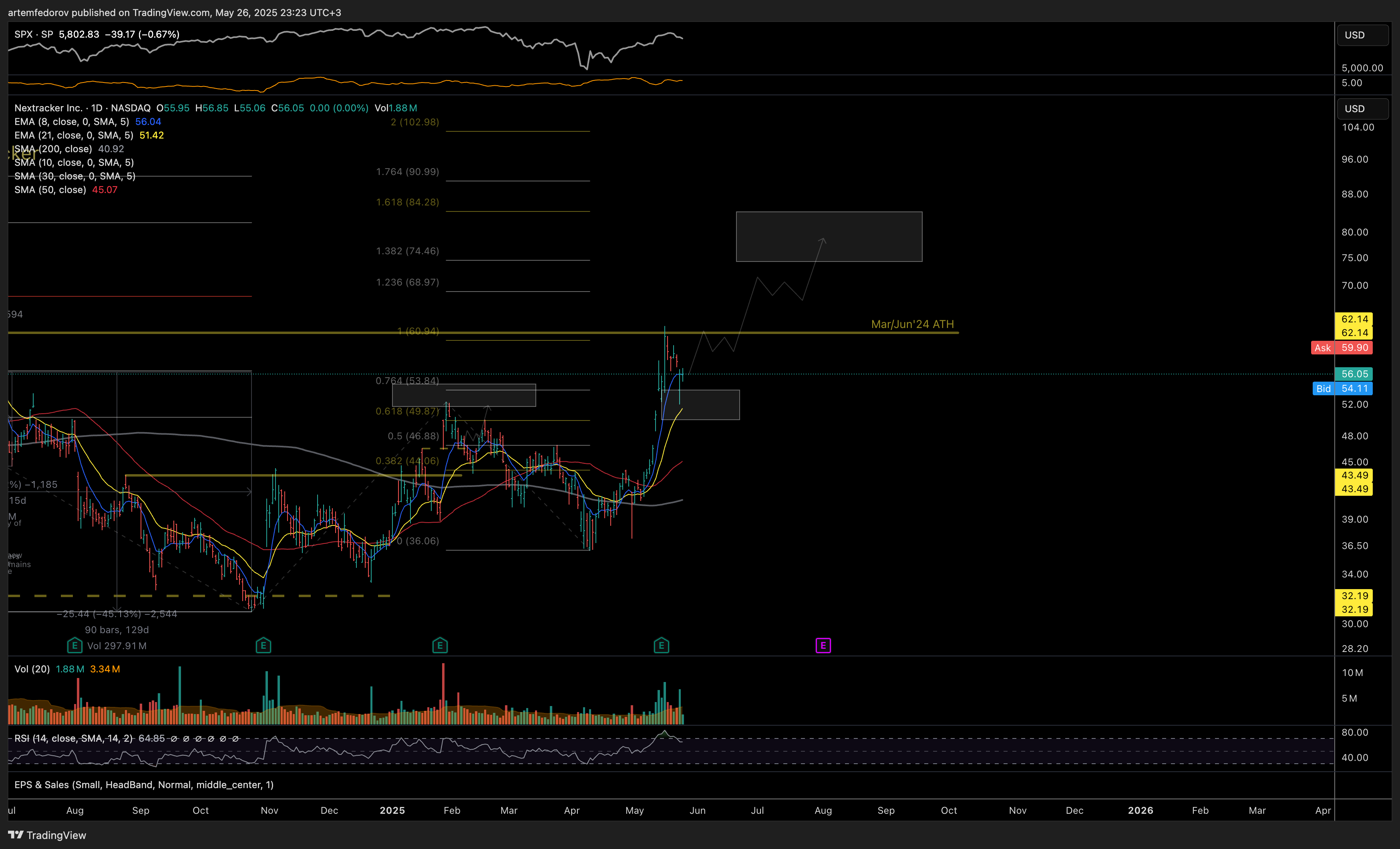Click 10 M on the volume scale
1400x849 pixels.
click(x=1352, y=673)
